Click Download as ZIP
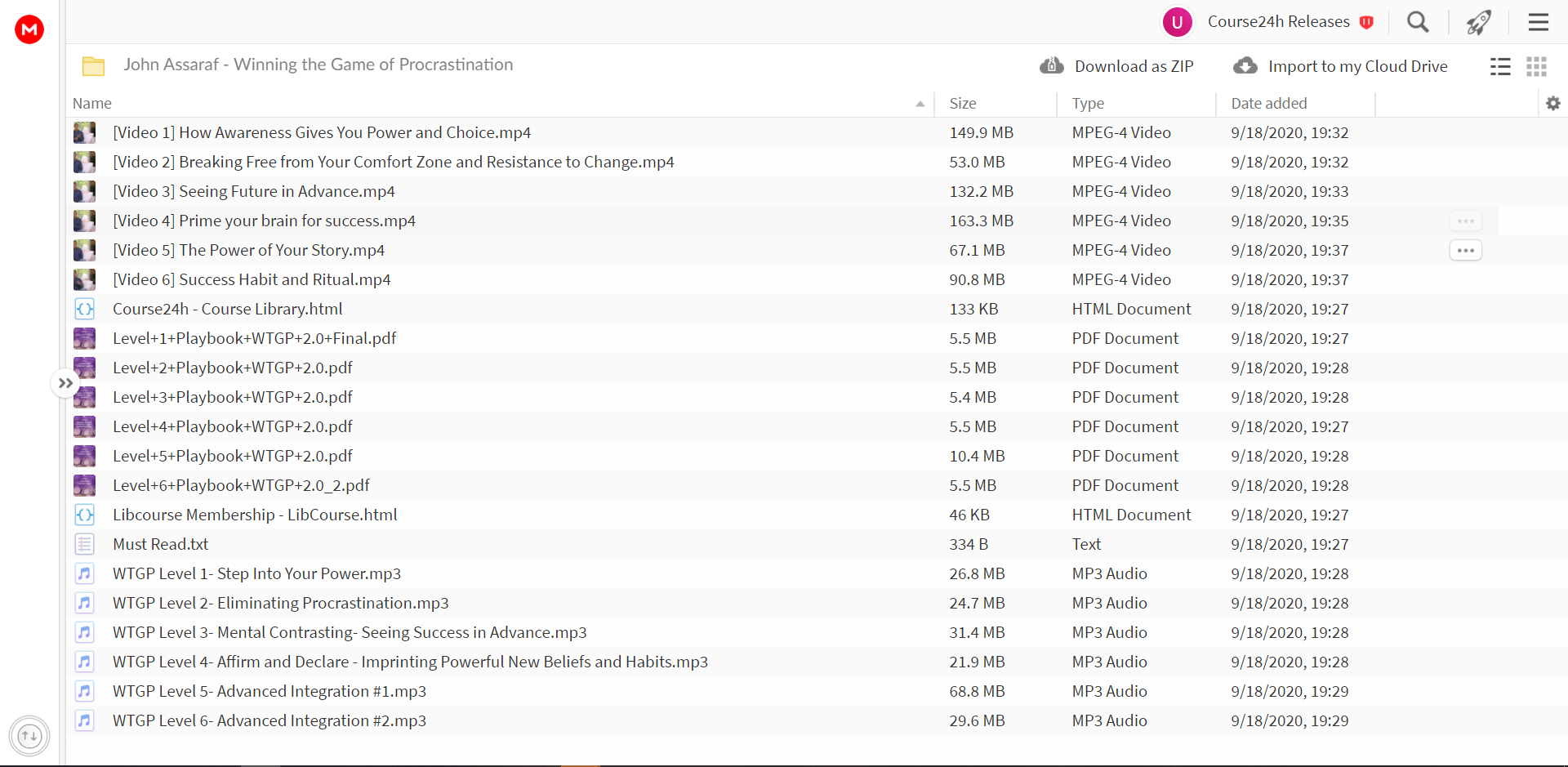 1116,66
